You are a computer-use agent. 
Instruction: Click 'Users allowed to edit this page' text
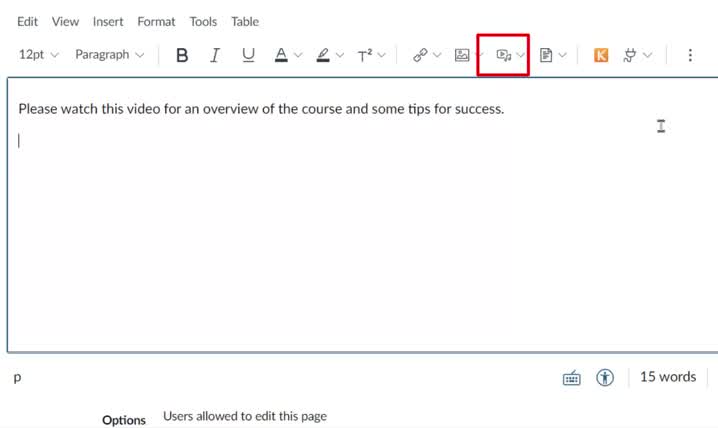[245, 416]
